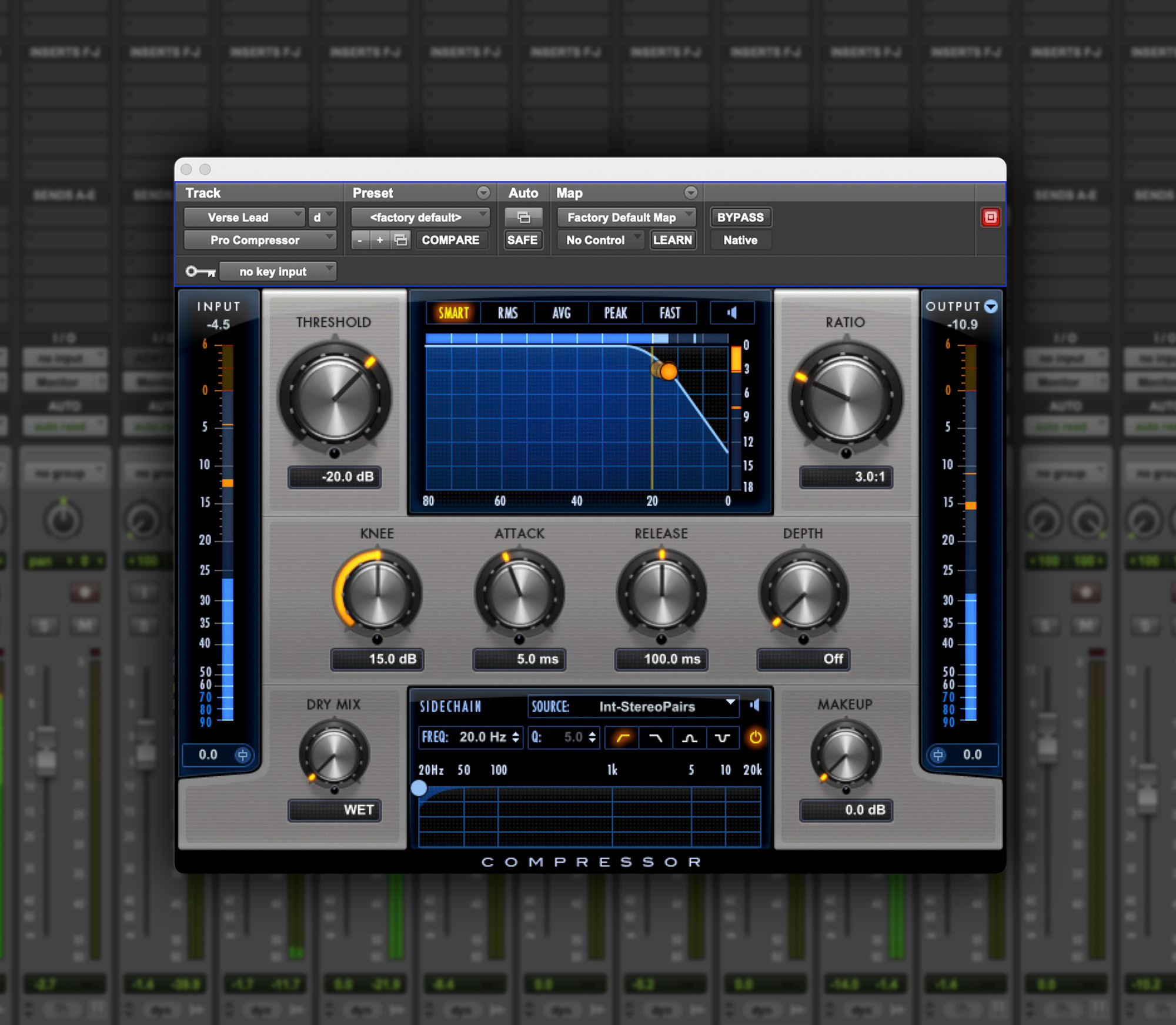
Task: Click the red target icon at top right
Action: click(x=991, y=217)
